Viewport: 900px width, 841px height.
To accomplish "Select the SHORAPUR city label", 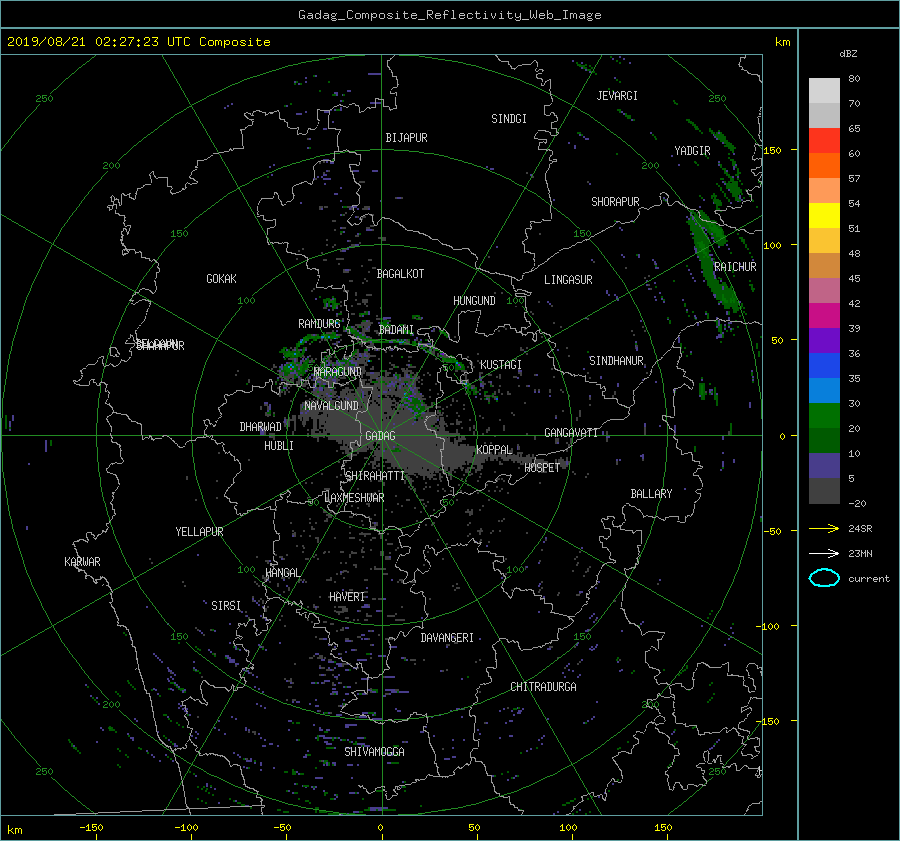I will pyautogui.click(x=615, y=202).
